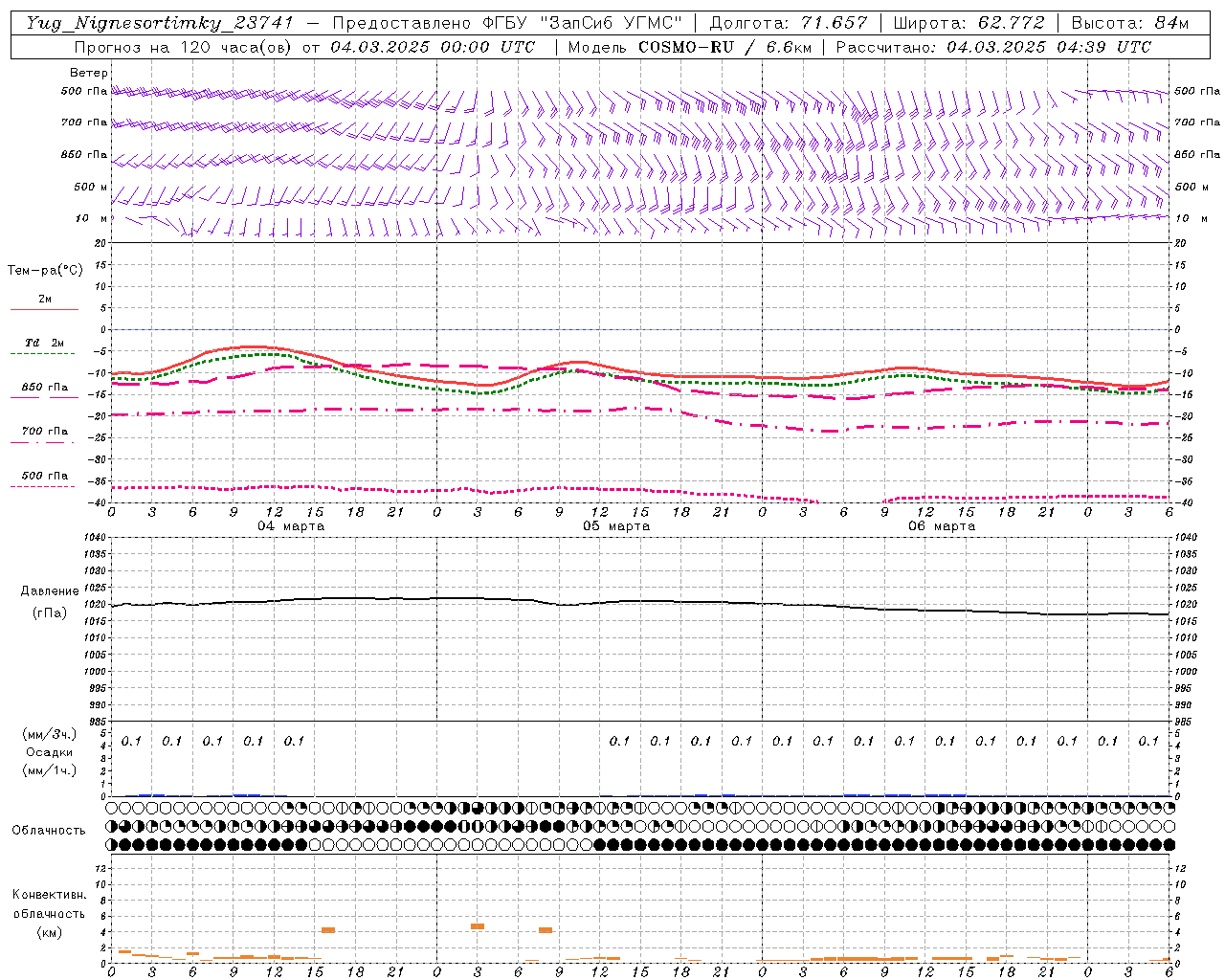The width and height of the screenshot is (1225, 980).
Task: Click the Ветер panel label
Action: pos(89,73)
